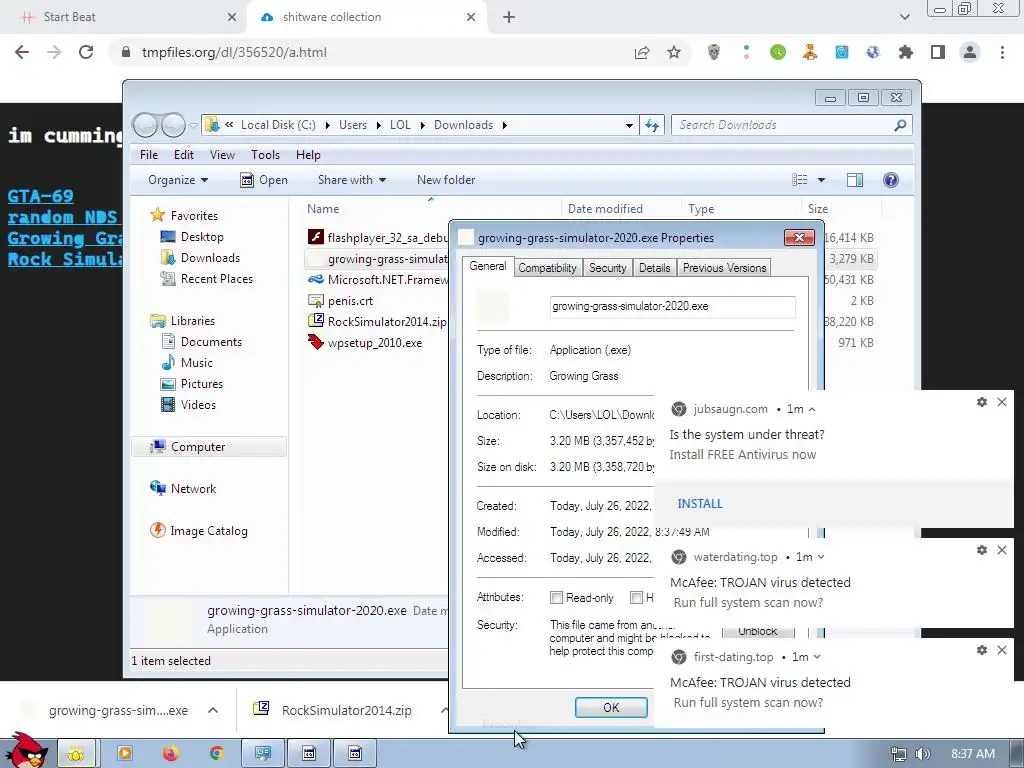Open a new browser tab
Screen dimensions: 1024x768
coord(509,17)
